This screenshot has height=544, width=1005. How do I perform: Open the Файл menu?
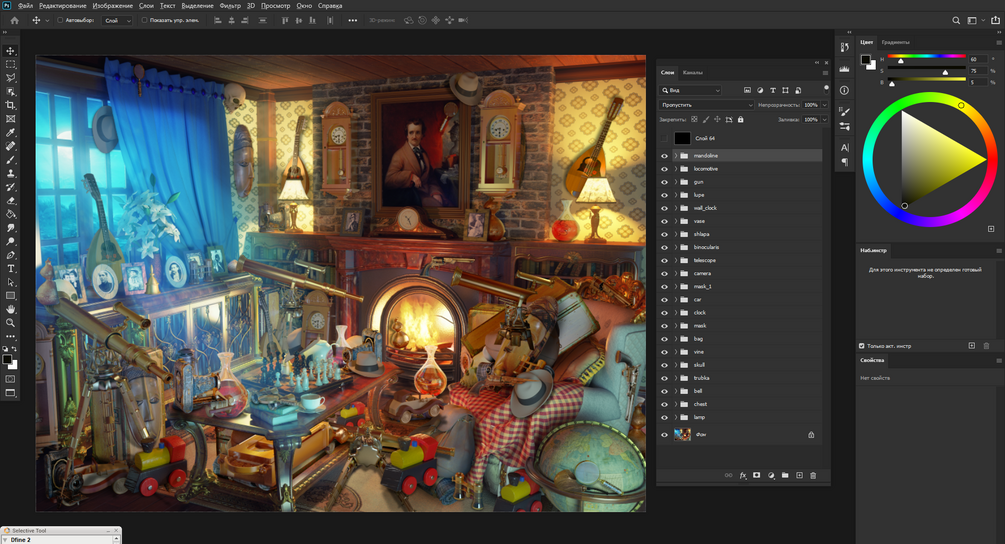(25, 6)
